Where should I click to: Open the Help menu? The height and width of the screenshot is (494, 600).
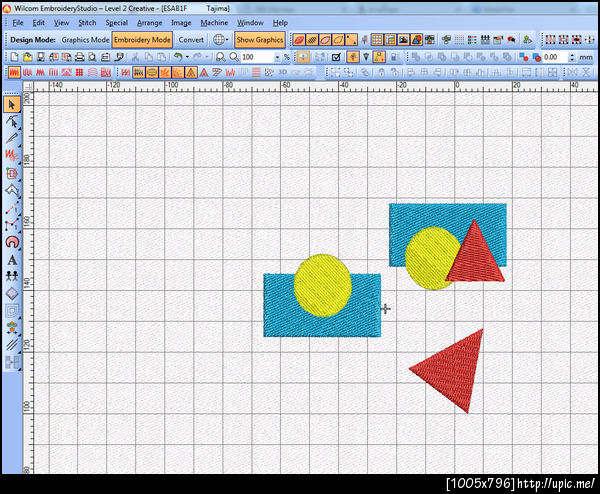click(x=280, y=23)
